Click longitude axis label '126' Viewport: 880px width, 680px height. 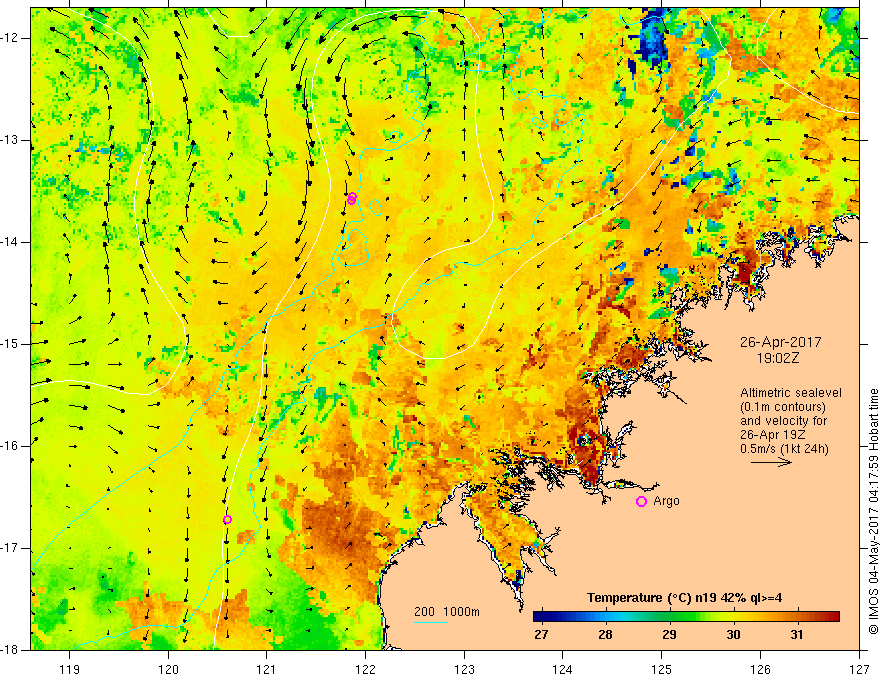[x=760, y=669]
